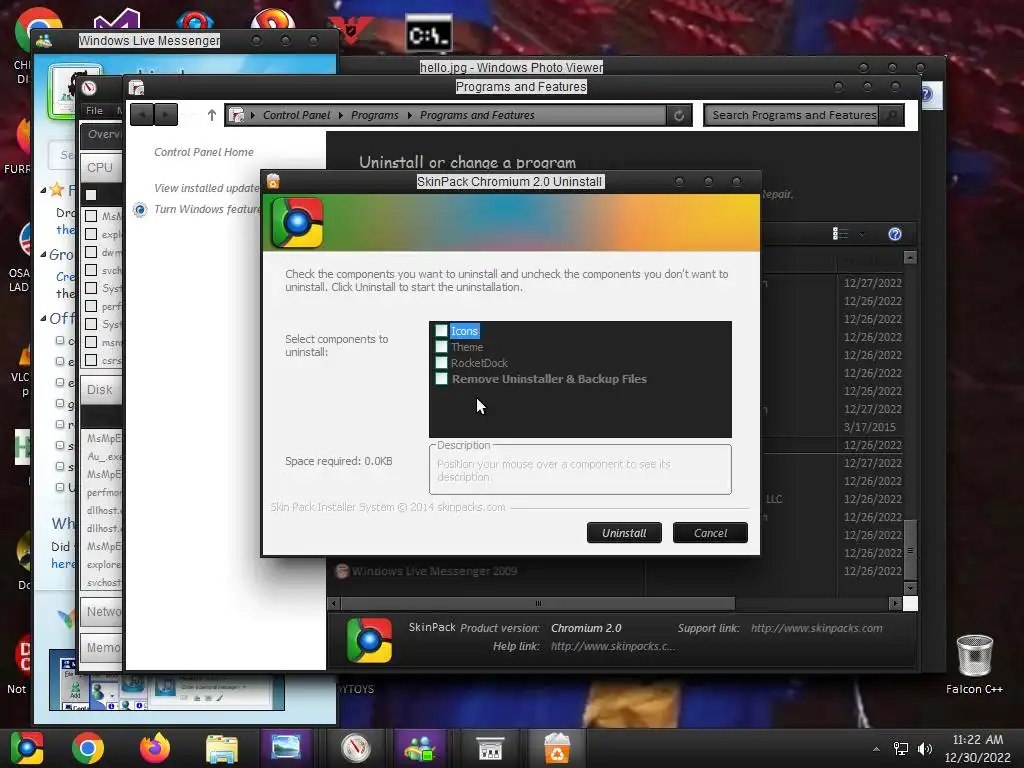This screenshot has height=768, width=1024.
Task: Collapse Offline section in Messenger
Action: tap(43, 319)
